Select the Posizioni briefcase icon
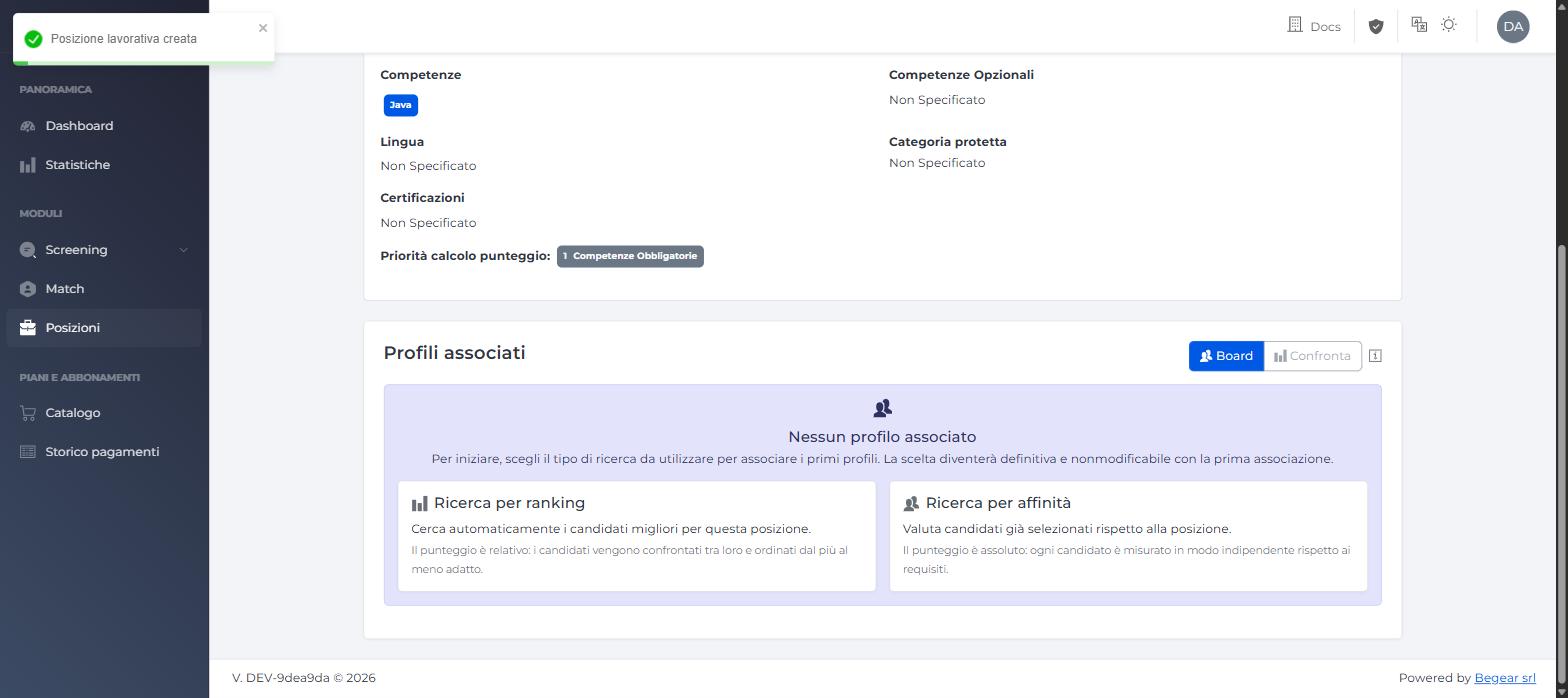Viewport: 1568px width, 698px height. point(28,328)
